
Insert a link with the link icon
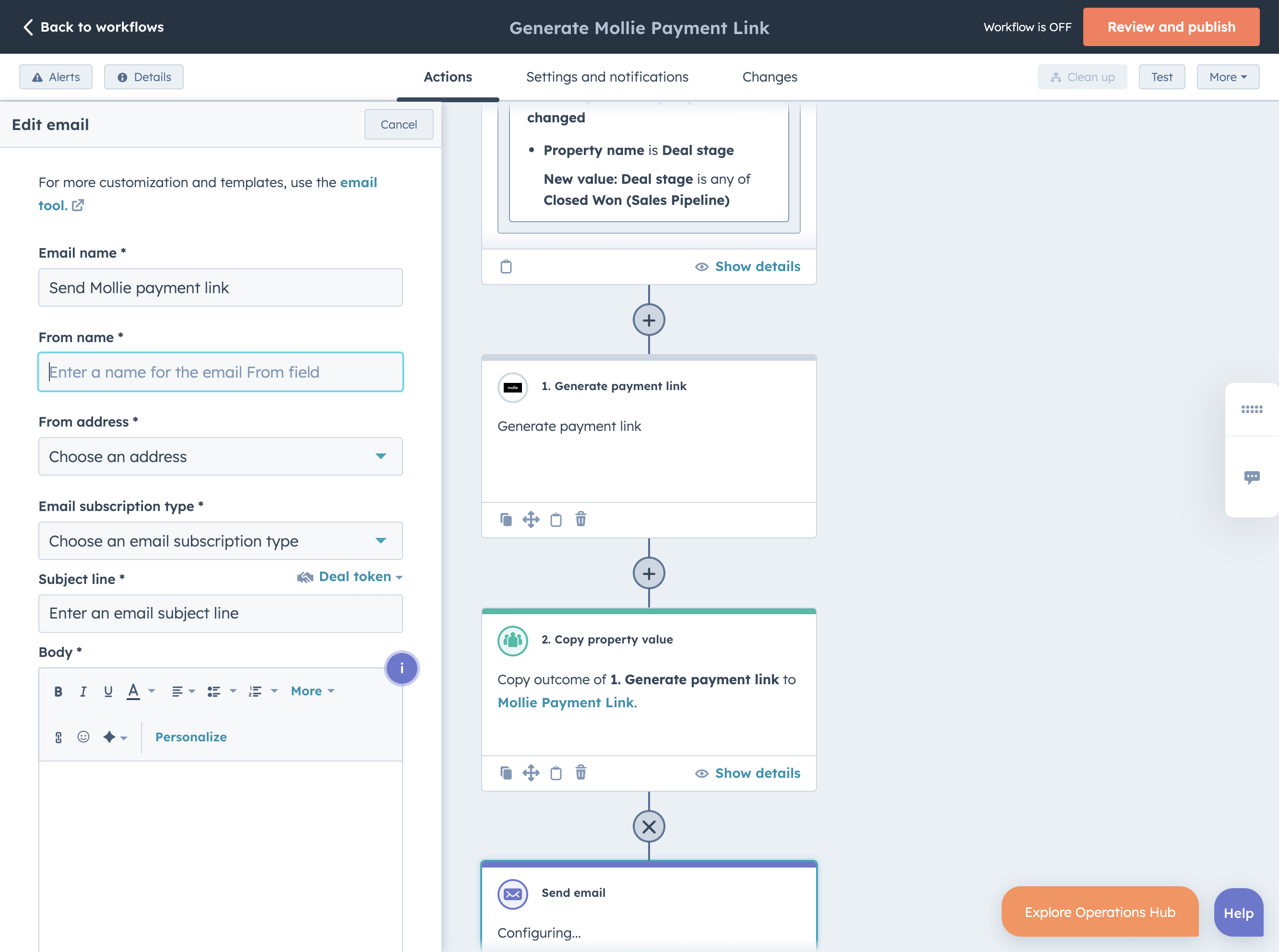coord(58,737)
